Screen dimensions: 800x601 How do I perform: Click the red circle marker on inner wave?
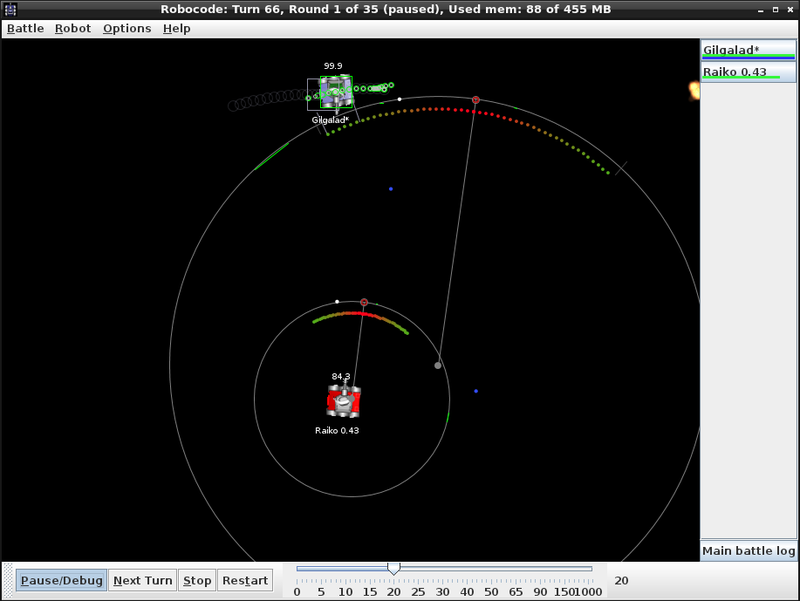point(364,302)
